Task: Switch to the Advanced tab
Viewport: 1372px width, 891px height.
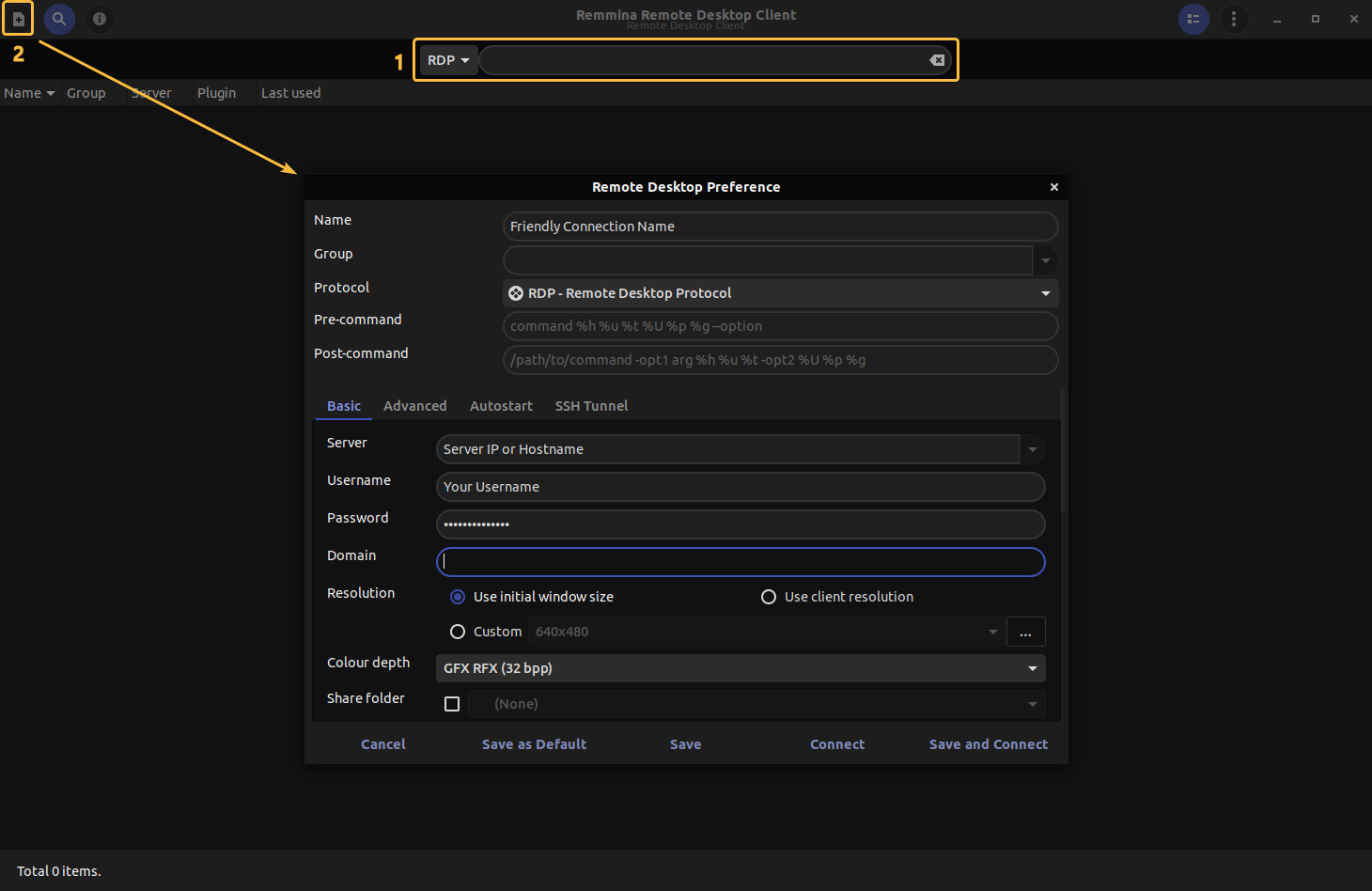Action: click(415, 406)
